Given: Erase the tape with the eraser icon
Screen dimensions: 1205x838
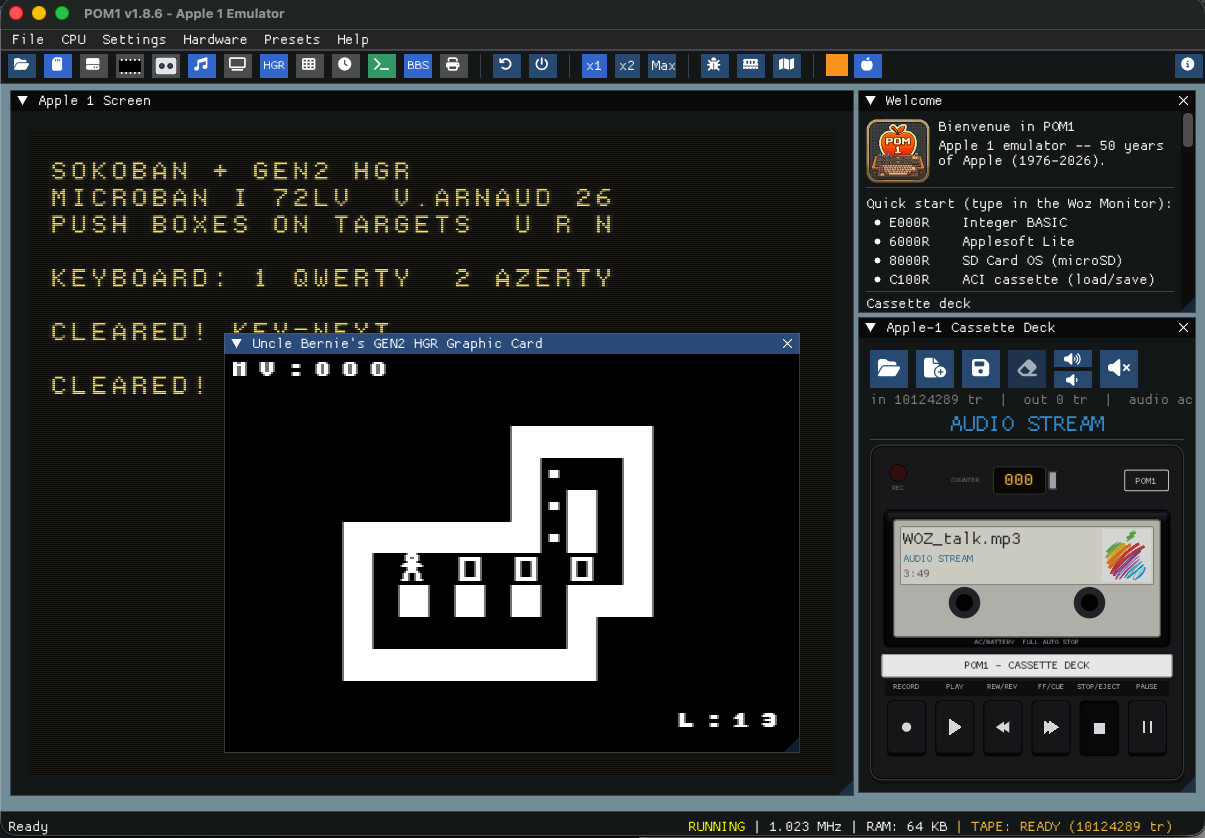Looking at the screenshot, I should pyautogui.click(x=1026, y=368).
